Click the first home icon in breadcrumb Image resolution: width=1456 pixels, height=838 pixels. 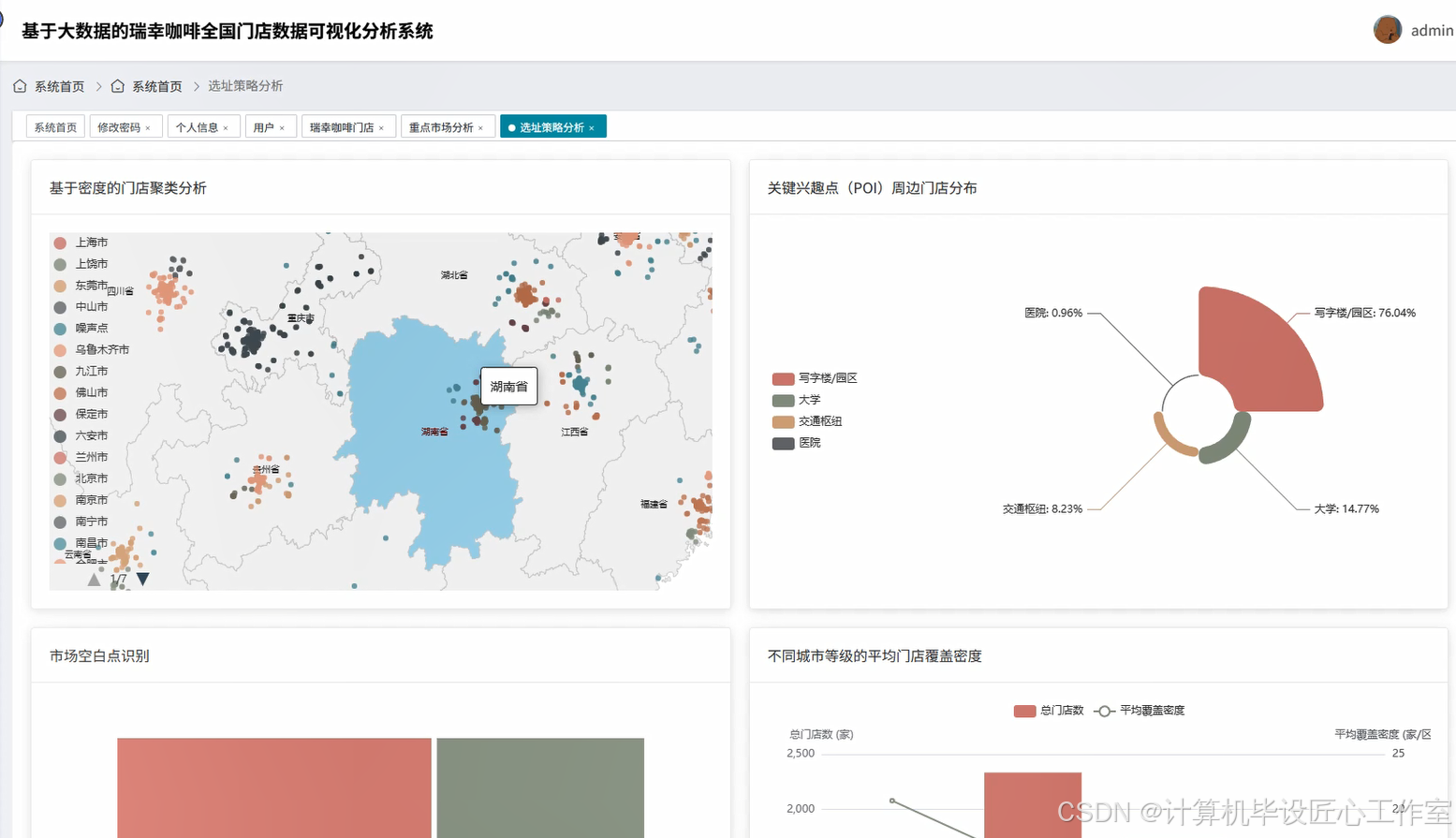(20, 86)
